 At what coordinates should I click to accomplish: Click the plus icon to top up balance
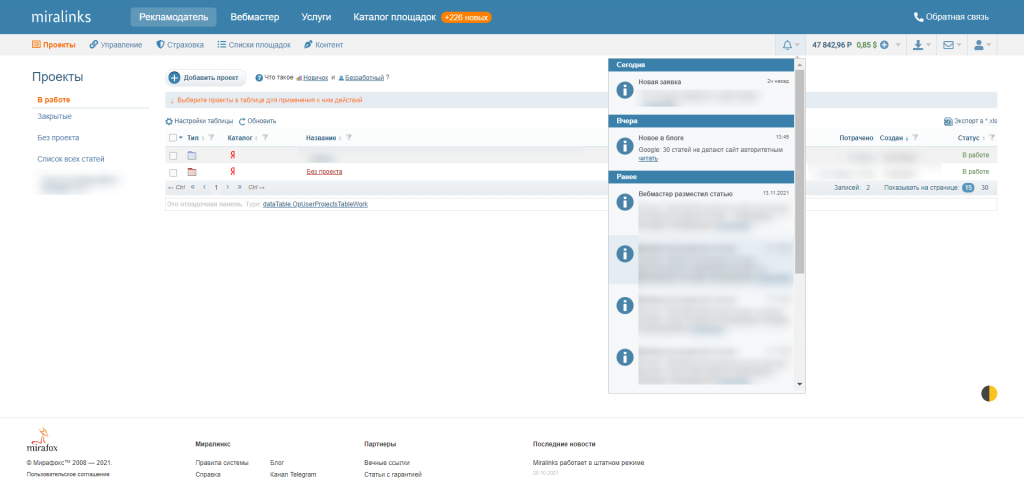pyautogui.click(x=884, y=45)
